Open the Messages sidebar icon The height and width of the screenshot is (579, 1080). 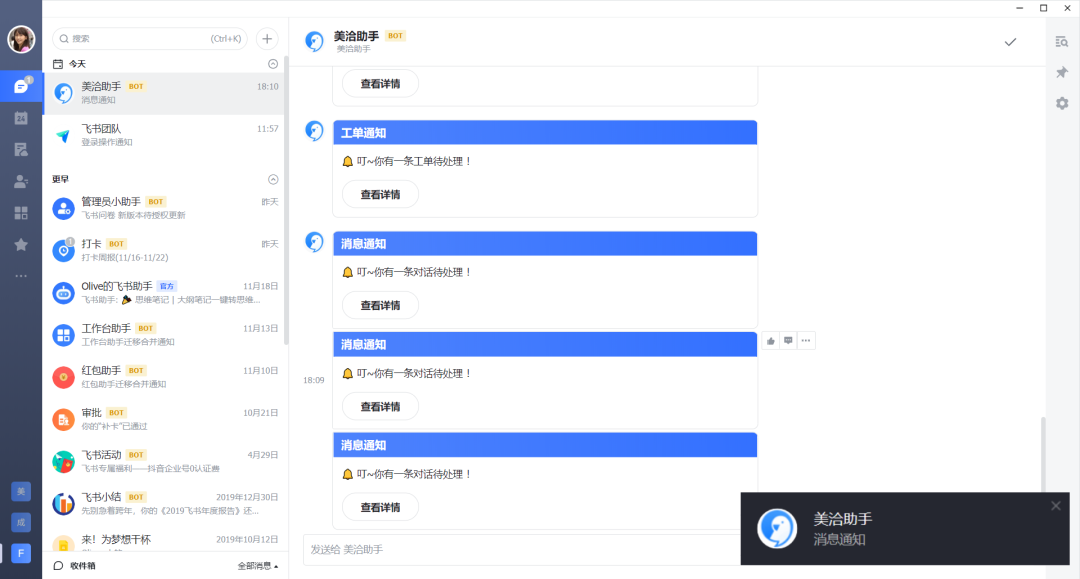[x=21, y=87]
